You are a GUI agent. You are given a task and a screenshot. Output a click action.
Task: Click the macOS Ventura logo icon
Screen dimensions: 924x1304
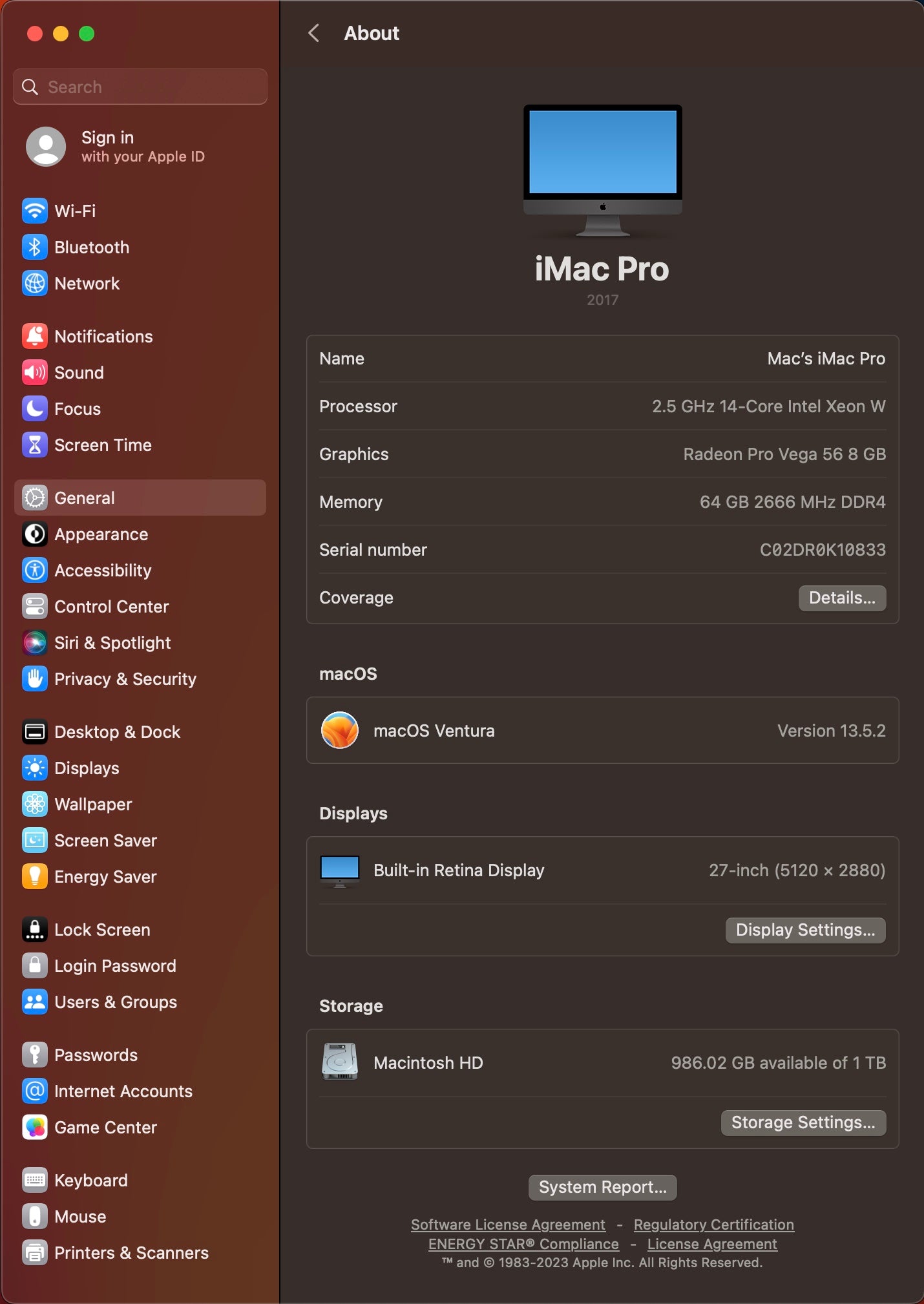click(340, 730)
